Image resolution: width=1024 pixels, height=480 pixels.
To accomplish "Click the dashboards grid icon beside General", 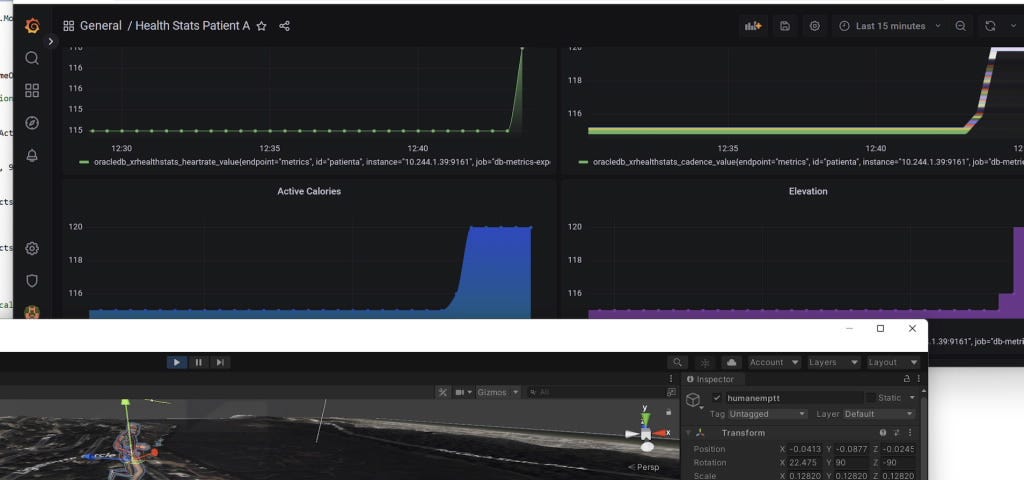I will tap(69, 26).
